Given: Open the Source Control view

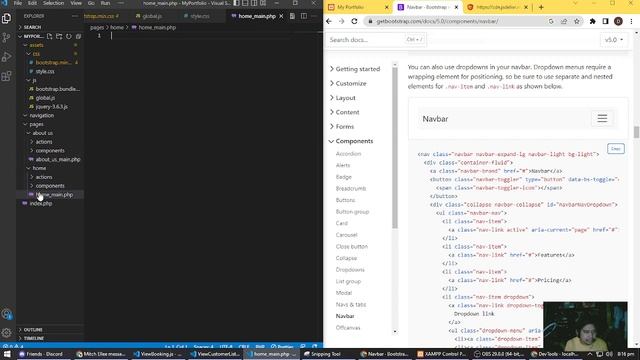Looking at the screenshot, I should 7,38.
